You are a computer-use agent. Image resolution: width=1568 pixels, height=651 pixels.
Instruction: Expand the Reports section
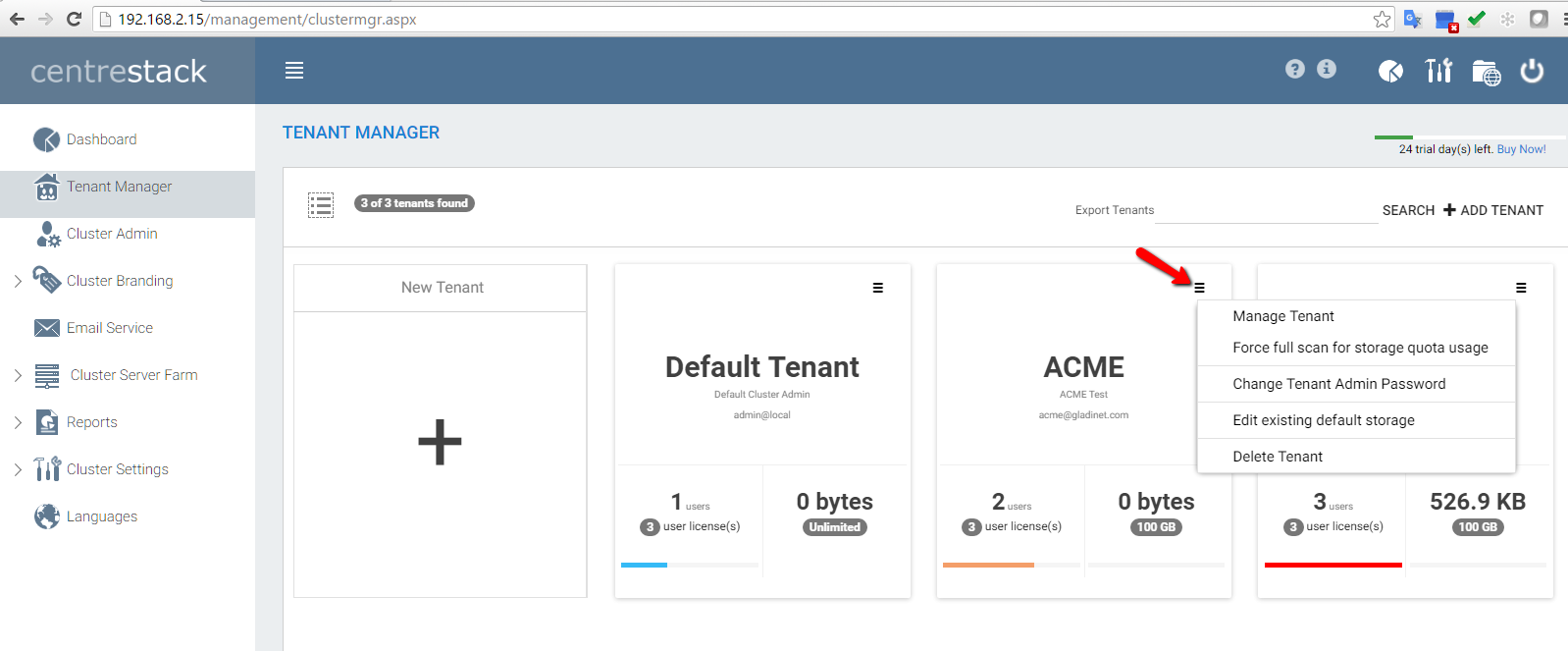click(18, 422)
